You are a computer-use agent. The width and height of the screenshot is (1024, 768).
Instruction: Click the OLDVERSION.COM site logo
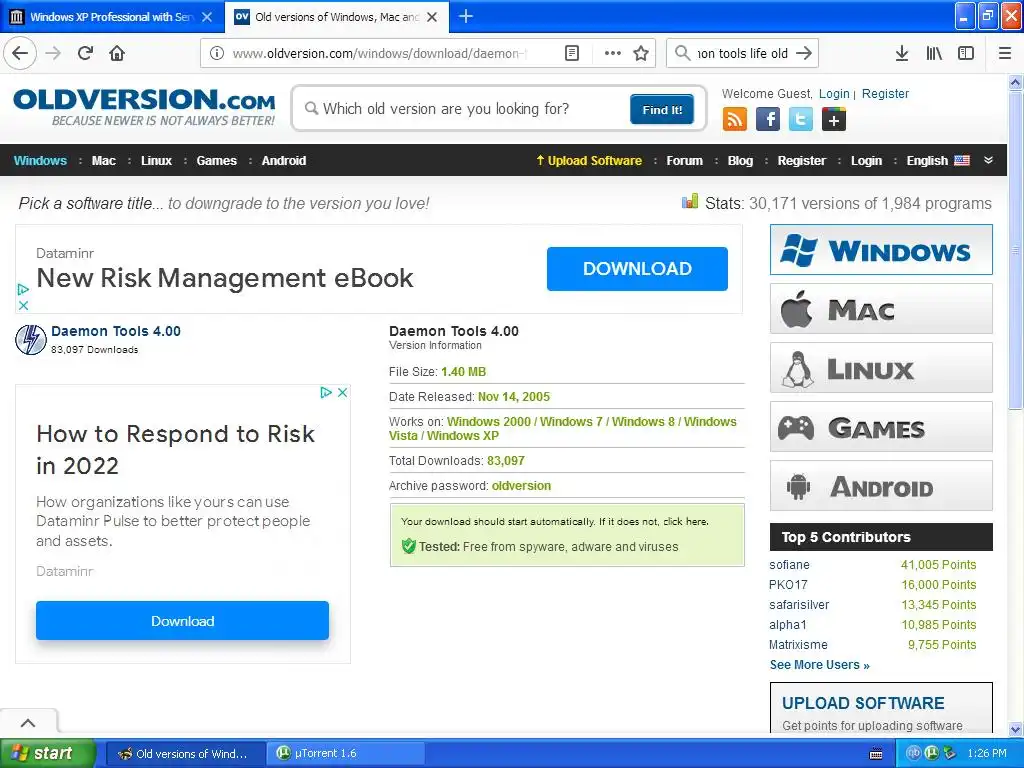[144, 106]
